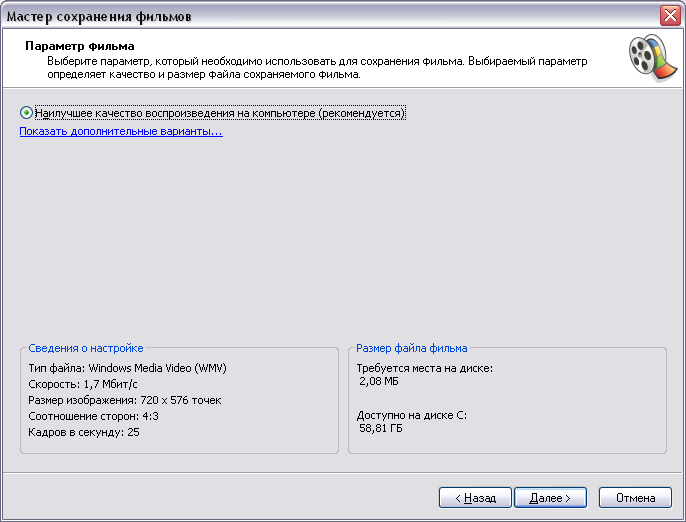Select the Наилучшее качество воспроизведения radio button
686x522 pixels.
[x=26, y=113]
